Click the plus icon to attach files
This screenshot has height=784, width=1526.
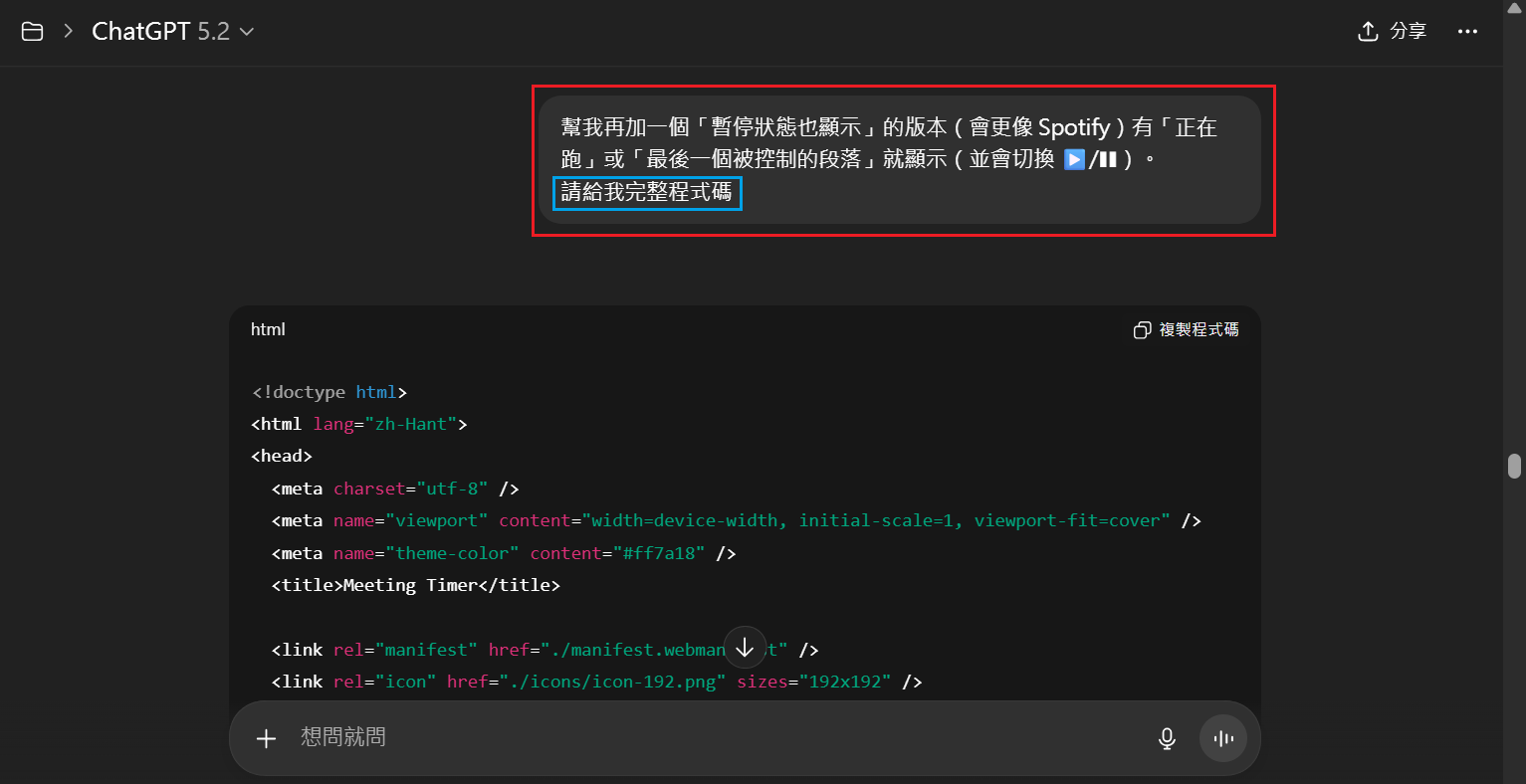pos(266,738)
